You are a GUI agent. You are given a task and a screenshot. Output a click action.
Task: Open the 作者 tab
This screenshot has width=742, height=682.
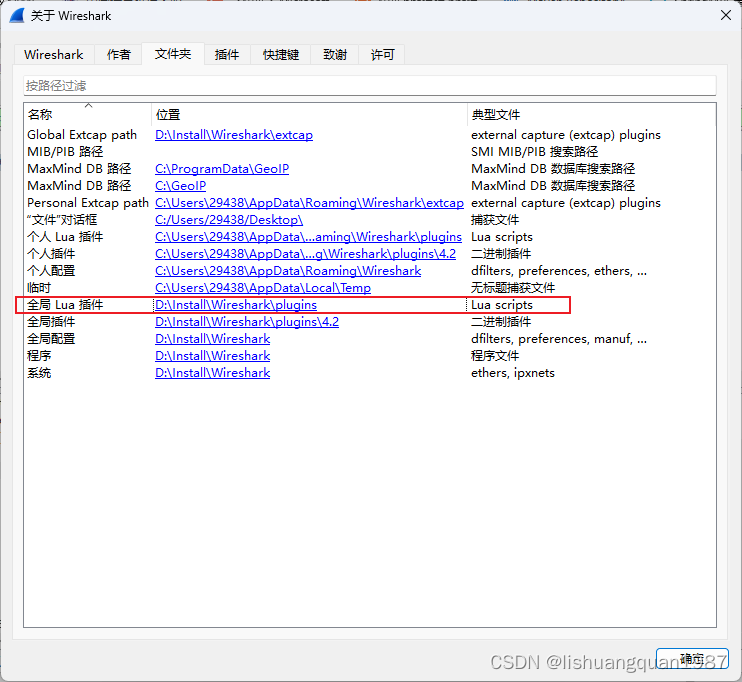pyautogui.click(x=119, y=55)
